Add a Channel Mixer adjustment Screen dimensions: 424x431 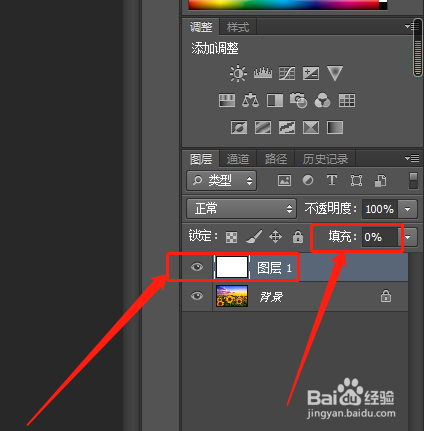[x=322, y=100]
